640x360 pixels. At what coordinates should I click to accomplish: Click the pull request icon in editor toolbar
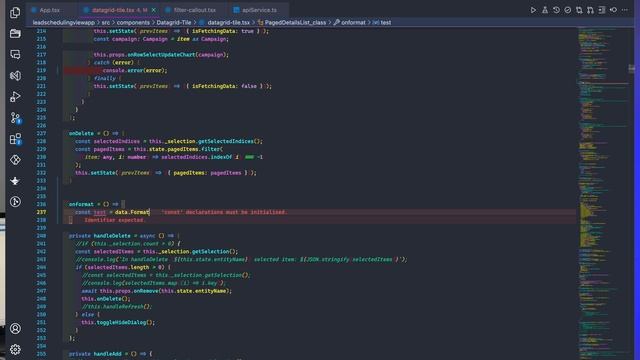click(x=590, y=10)
